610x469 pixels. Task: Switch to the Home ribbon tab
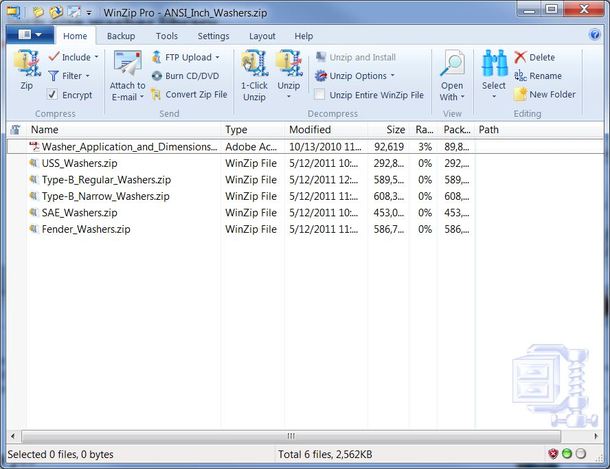click(75, 36)
